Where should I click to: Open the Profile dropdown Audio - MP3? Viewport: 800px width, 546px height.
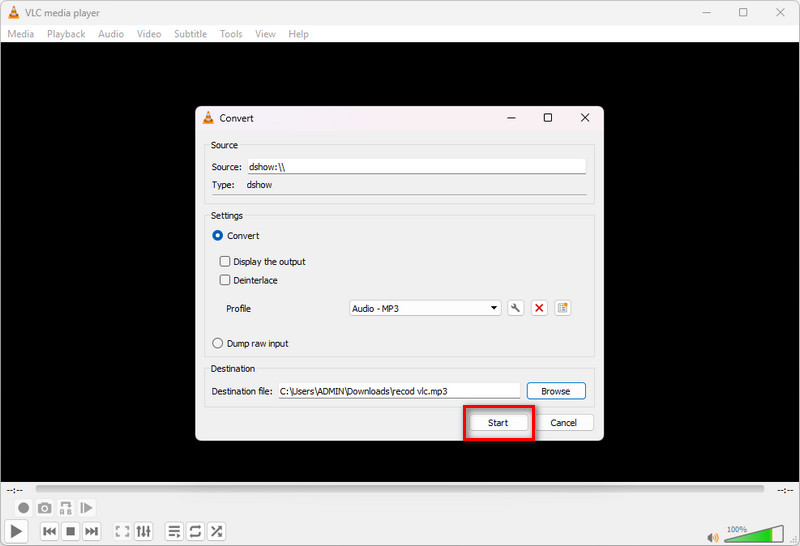point(425,308)
